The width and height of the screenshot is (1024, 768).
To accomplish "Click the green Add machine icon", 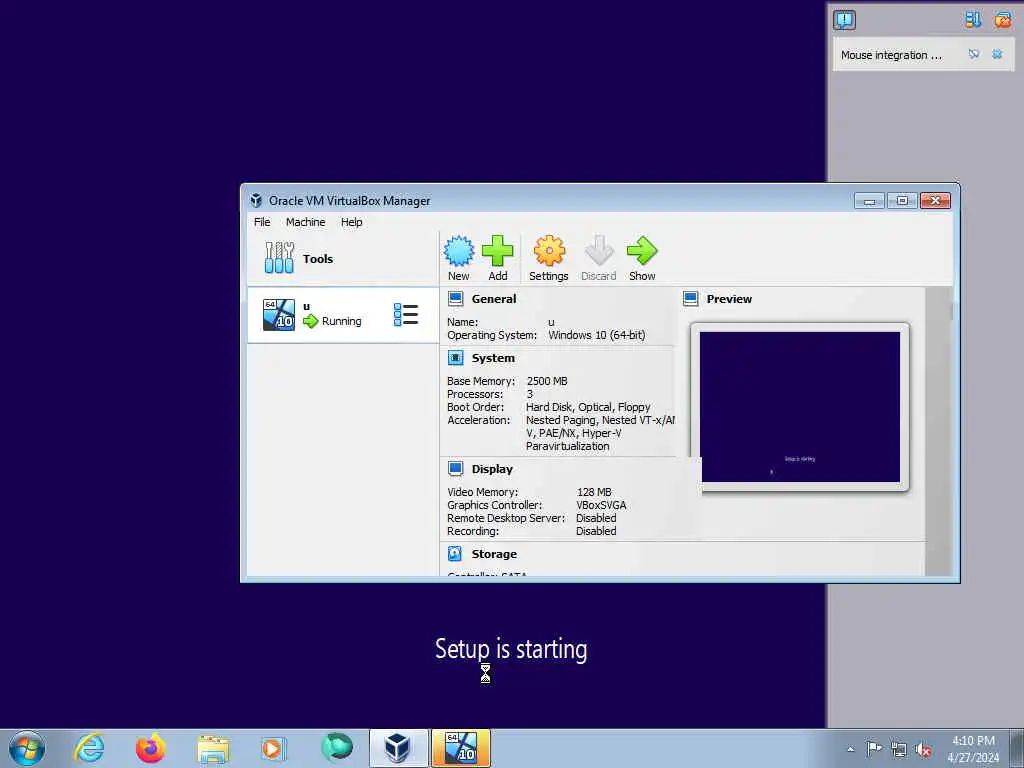I will [x=498, y=251].
